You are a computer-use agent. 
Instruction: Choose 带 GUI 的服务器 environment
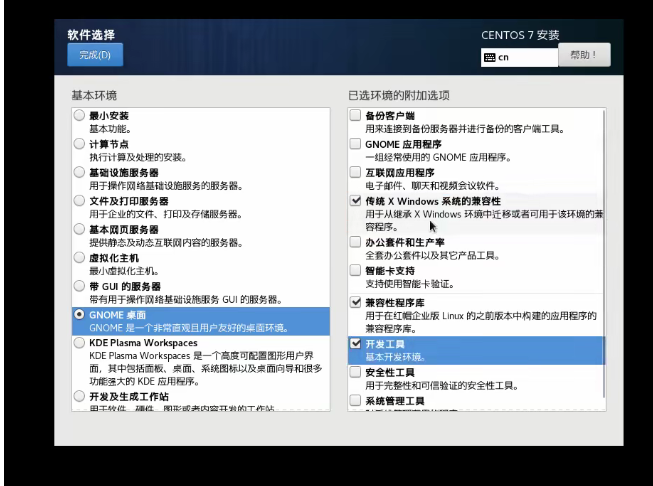click(79, 286)
